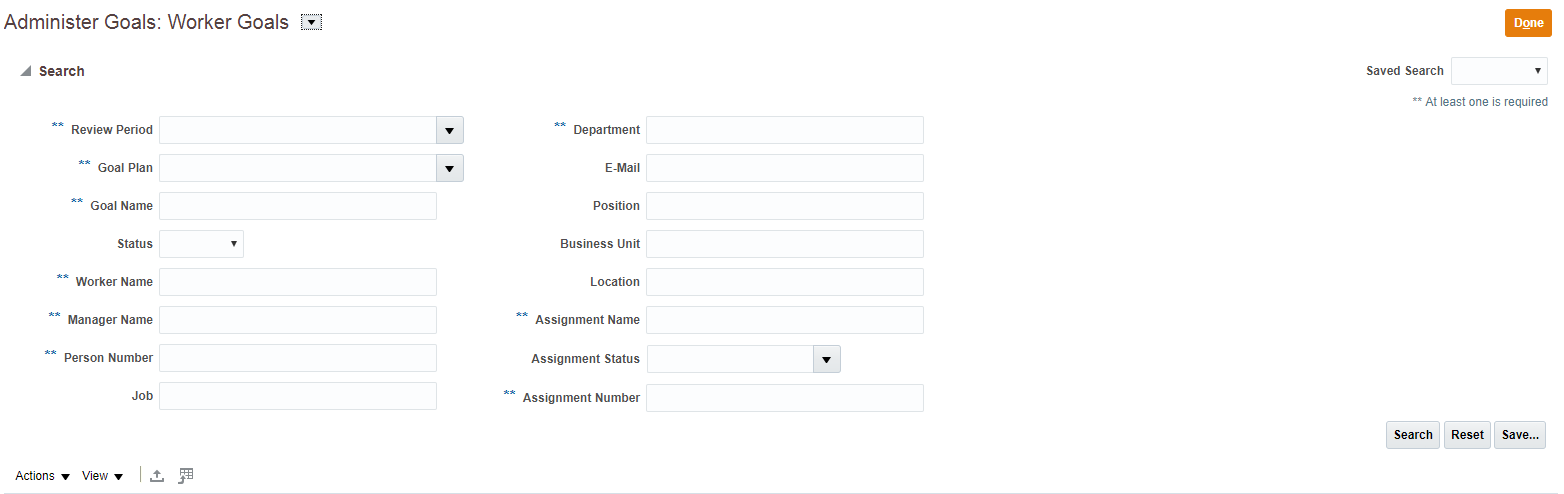Open the Assignment Status dropdown arrow
This screenshot has height=494, width=1564.
pyautogui.click(x=826, y=359)
